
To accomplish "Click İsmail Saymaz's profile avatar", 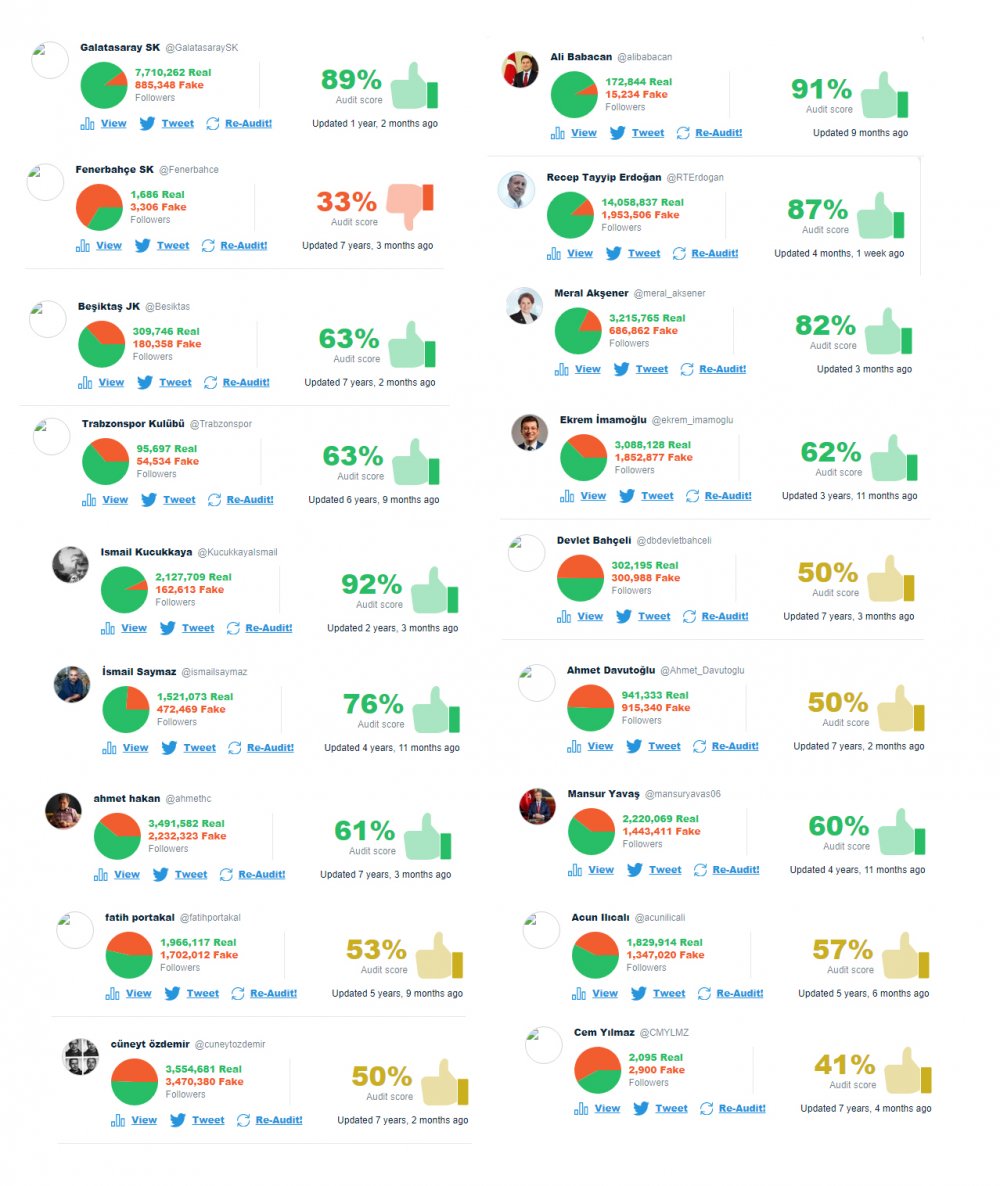I will [72, 685].
